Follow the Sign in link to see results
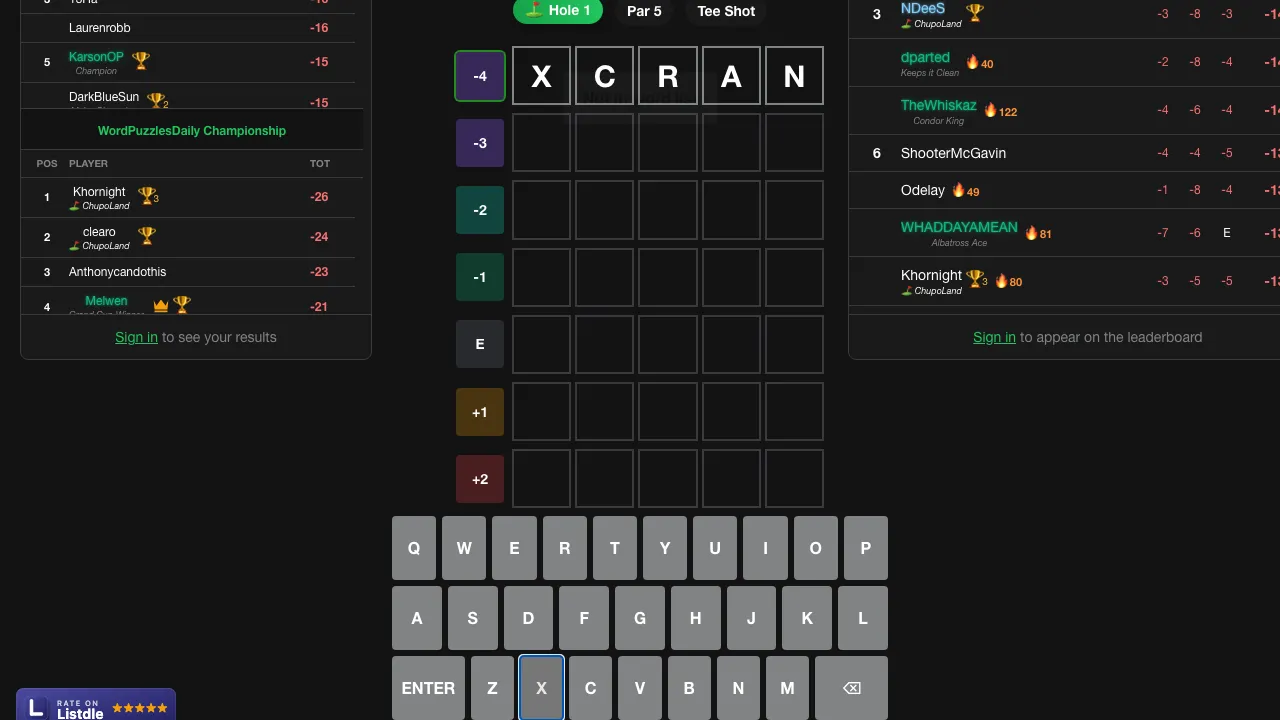The image size is (1280, 720). [136, 337]
